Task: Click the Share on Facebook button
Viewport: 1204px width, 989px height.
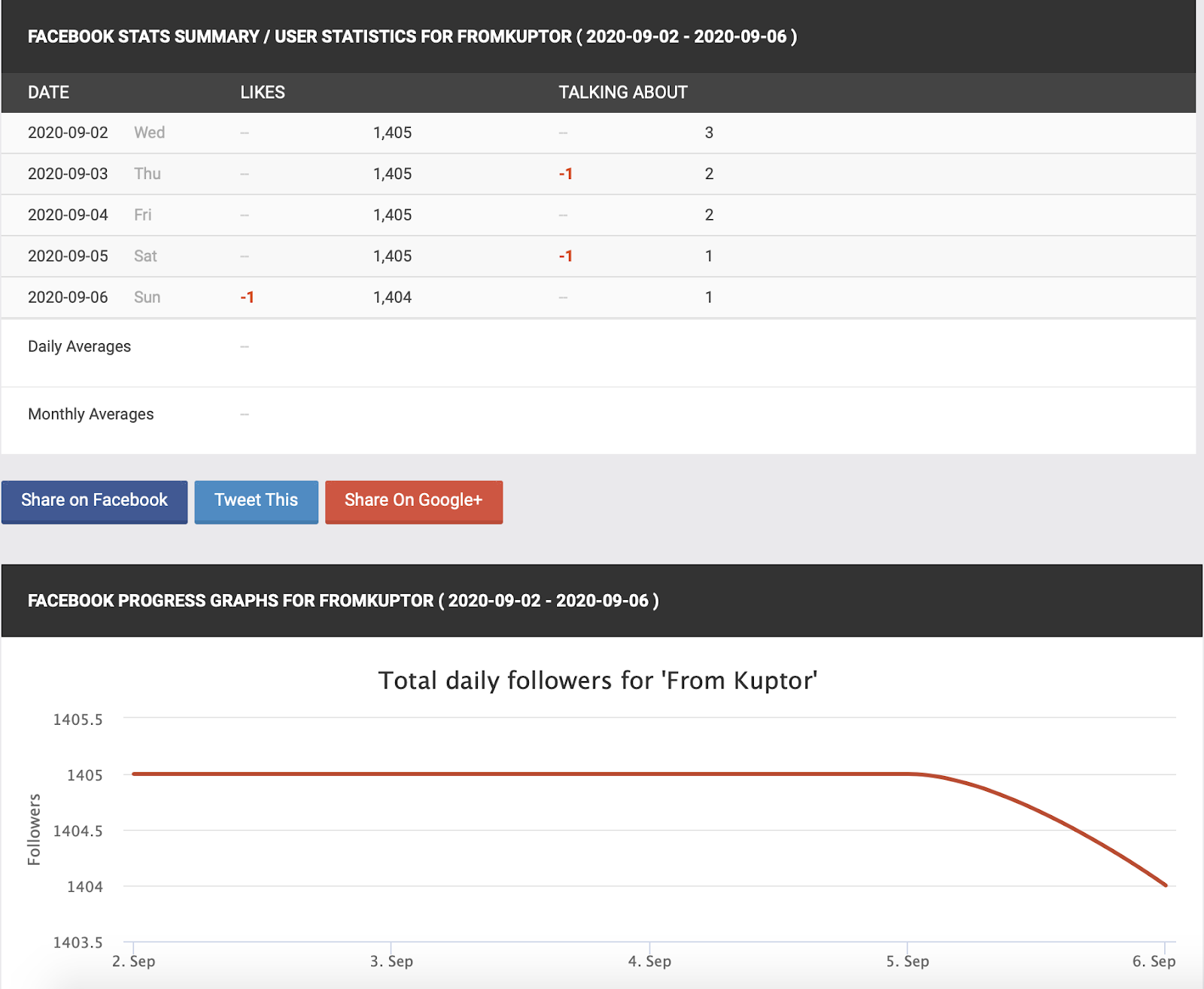Action: (94, 501)
